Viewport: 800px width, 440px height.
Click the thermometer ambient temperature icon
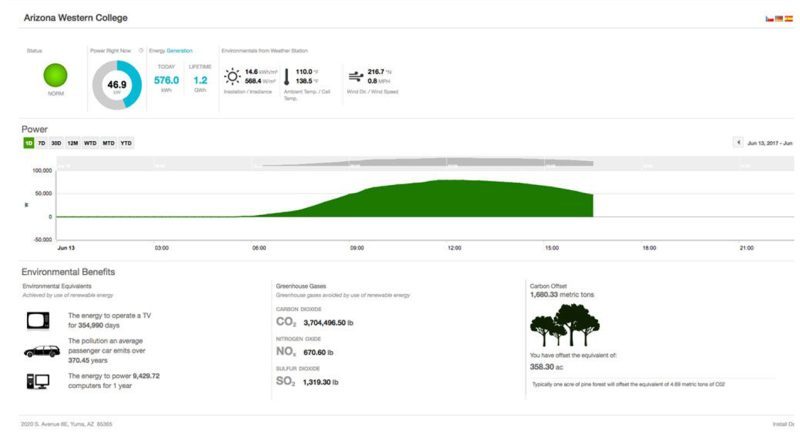pos(286,77)
